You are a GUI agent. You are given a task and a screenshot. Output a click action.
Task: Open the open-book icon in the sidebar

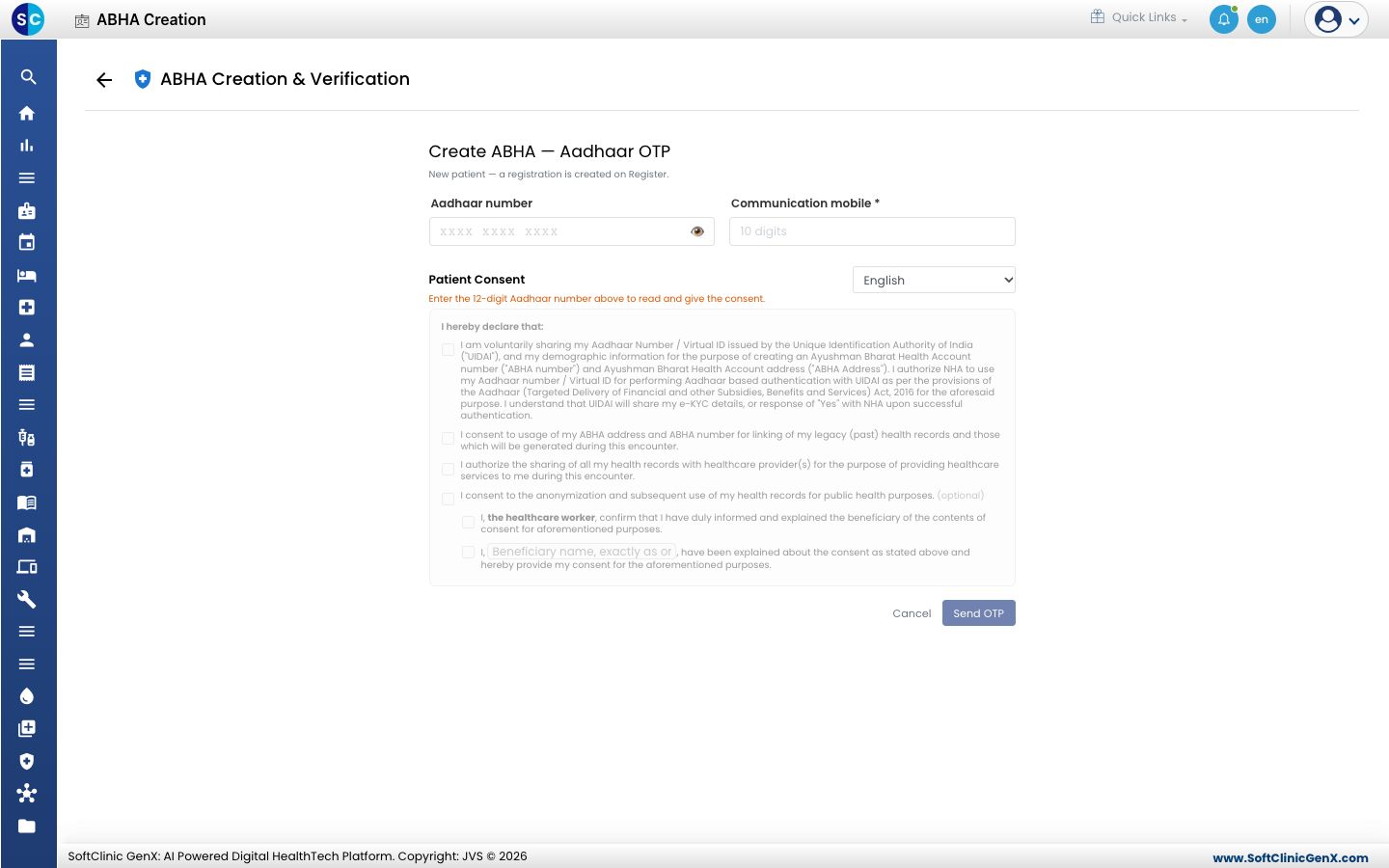click(x=27, y=502)
